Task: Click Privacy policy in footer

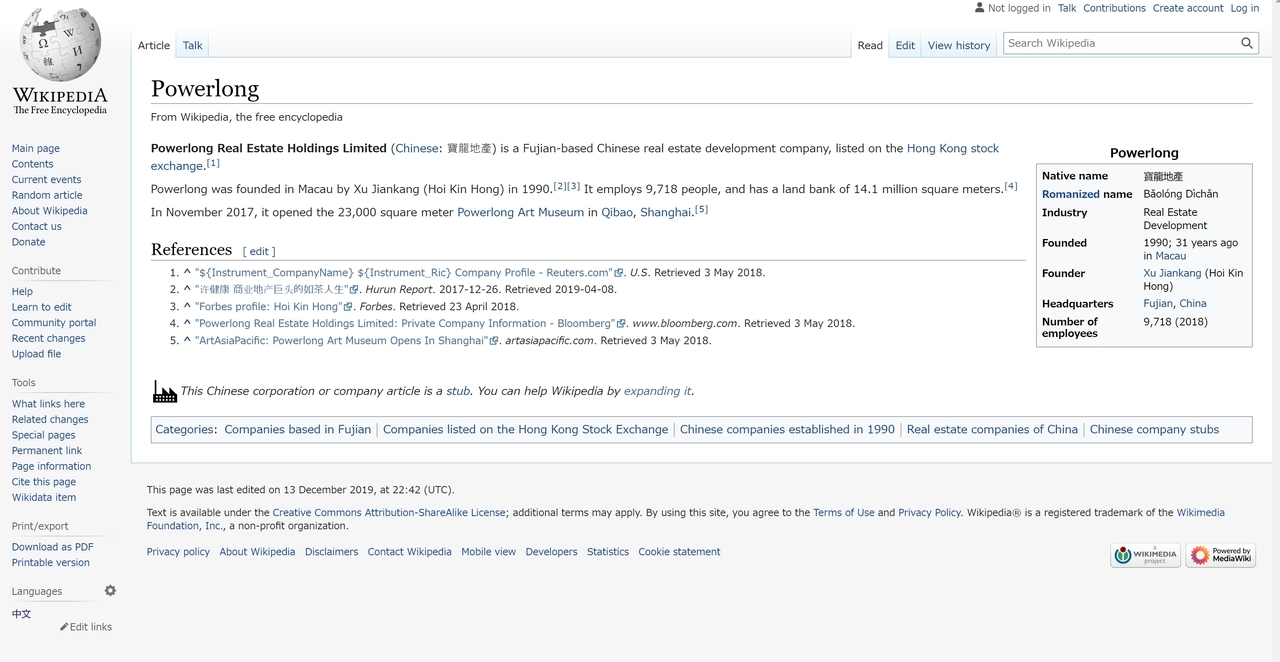Action: (178, 551)
